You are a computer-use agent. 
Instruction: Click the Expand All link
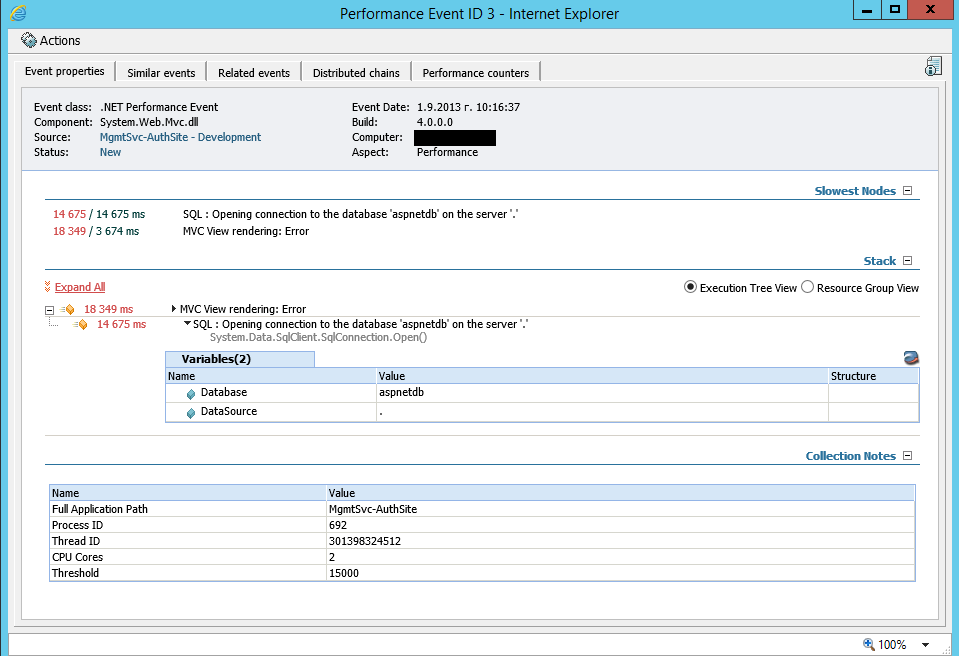[x=80, y=287]
